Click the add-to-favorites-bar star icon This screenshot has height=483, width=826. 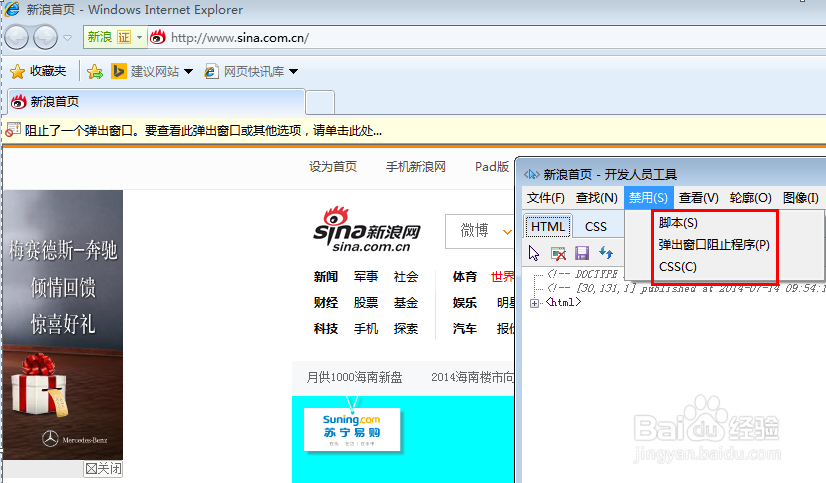pos(95,71)
